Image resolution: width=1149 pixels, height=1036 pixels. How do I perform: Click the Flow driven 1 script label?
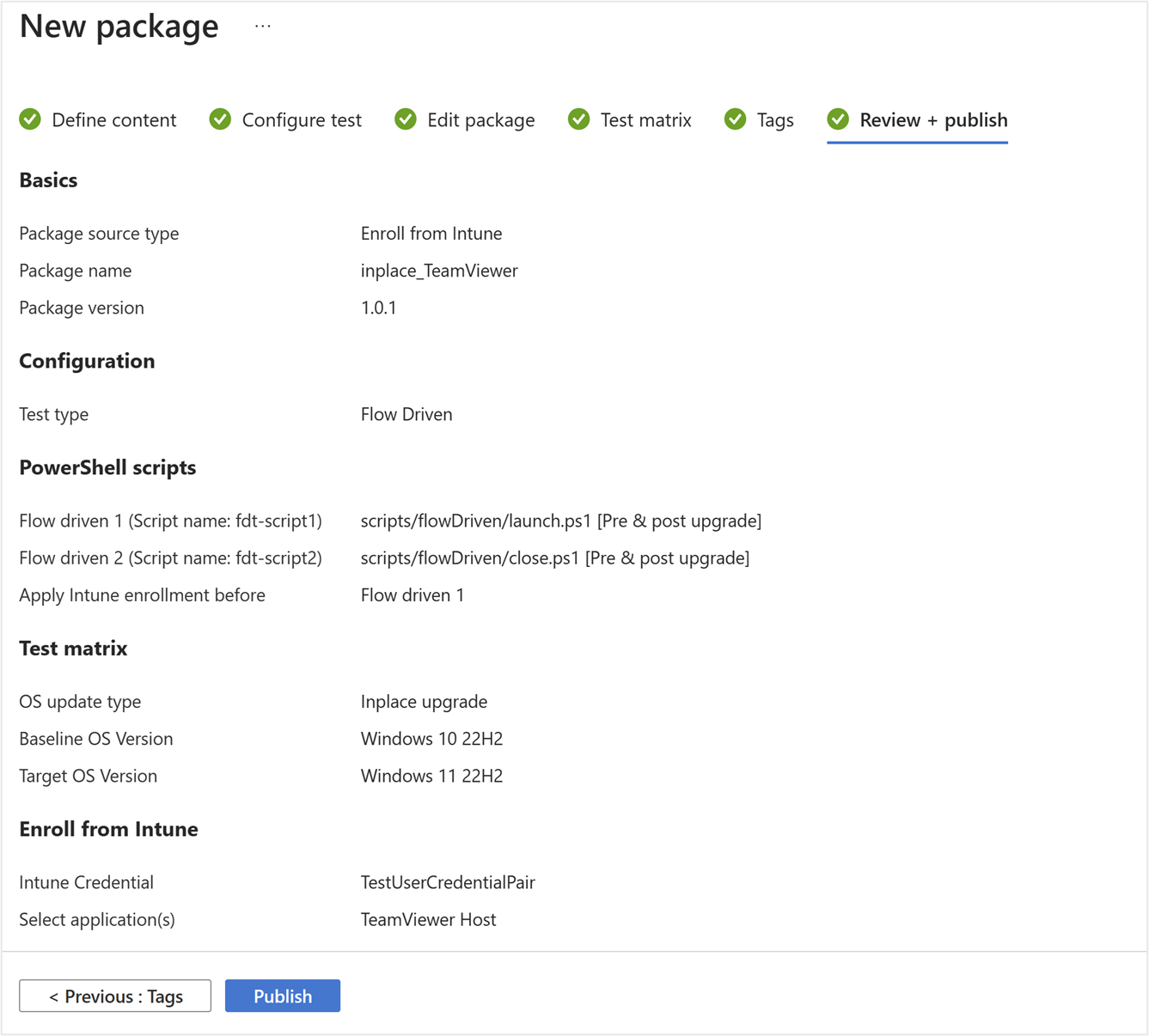[x=171, y=521]
